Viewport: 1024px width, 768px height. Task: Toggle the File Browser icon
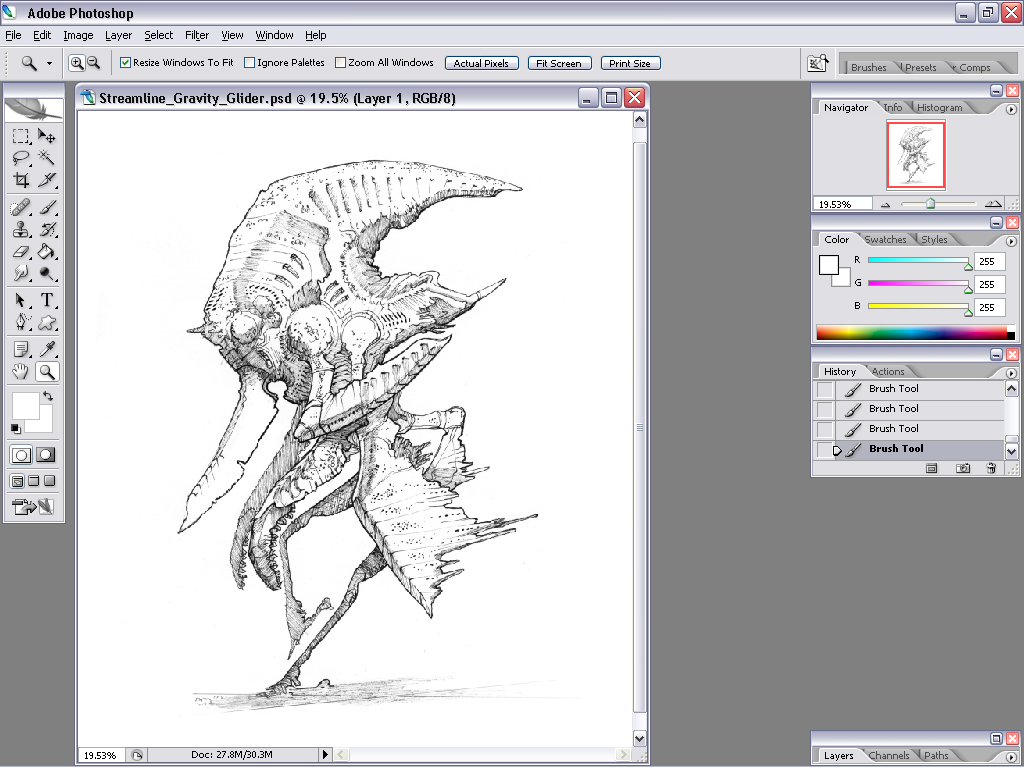click(818, 63)
